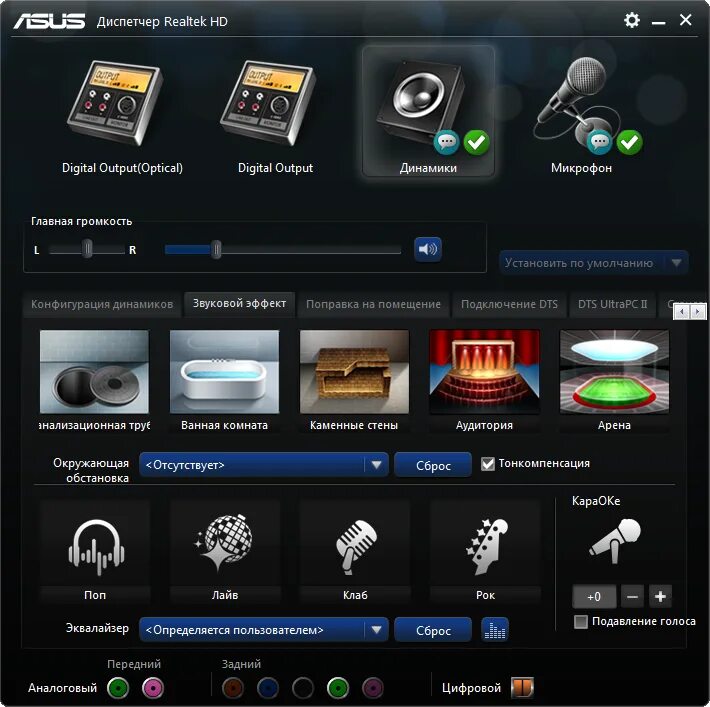The image size is (710, 707).
Task: Open the graphic equalizer bars button
Action: 494,630
